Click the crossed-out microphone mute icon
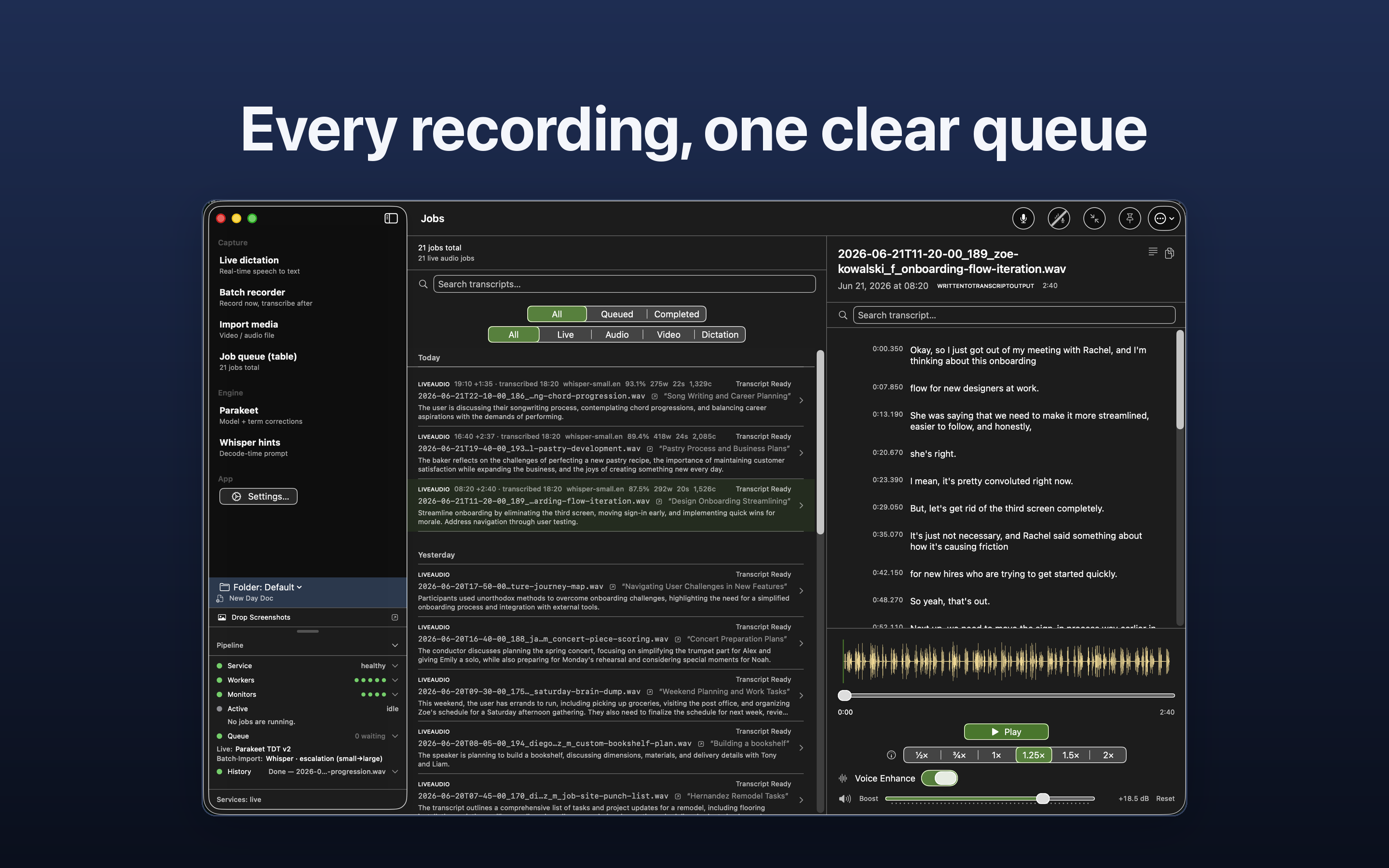The width and height of the screenshot is (1389, 868). click(x=1059, y=218)
